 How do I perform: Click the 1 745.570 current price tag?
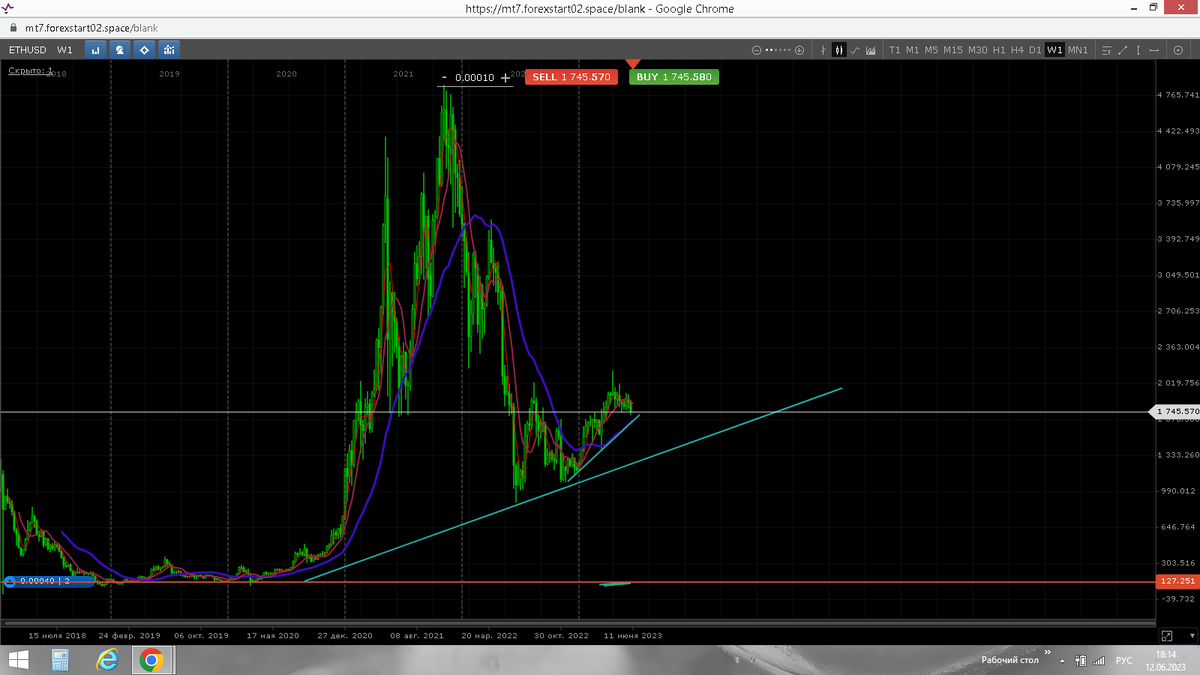tap(1176, 412)
